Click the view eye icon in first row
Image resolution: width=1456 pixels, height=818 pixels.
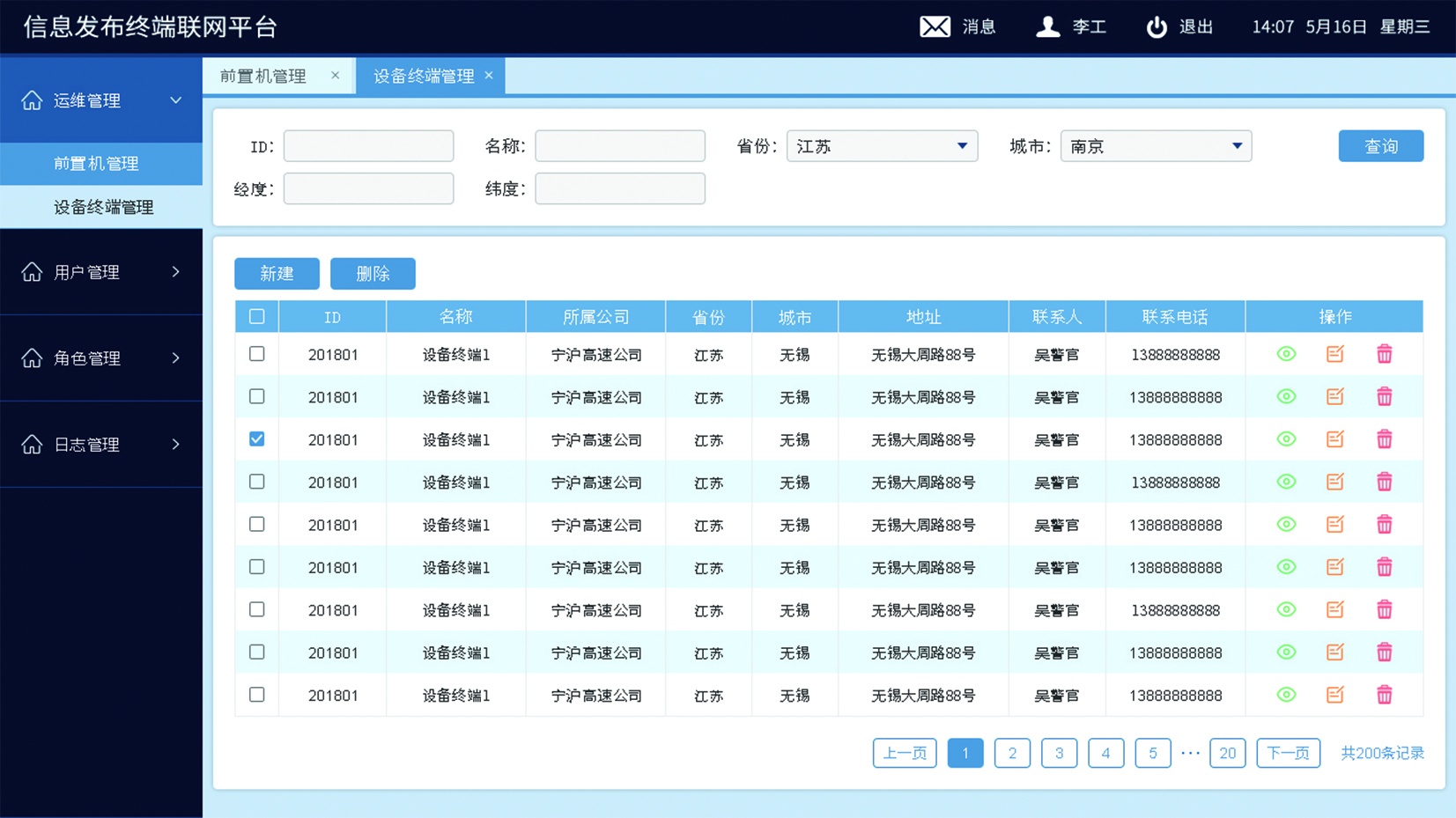1286,354
